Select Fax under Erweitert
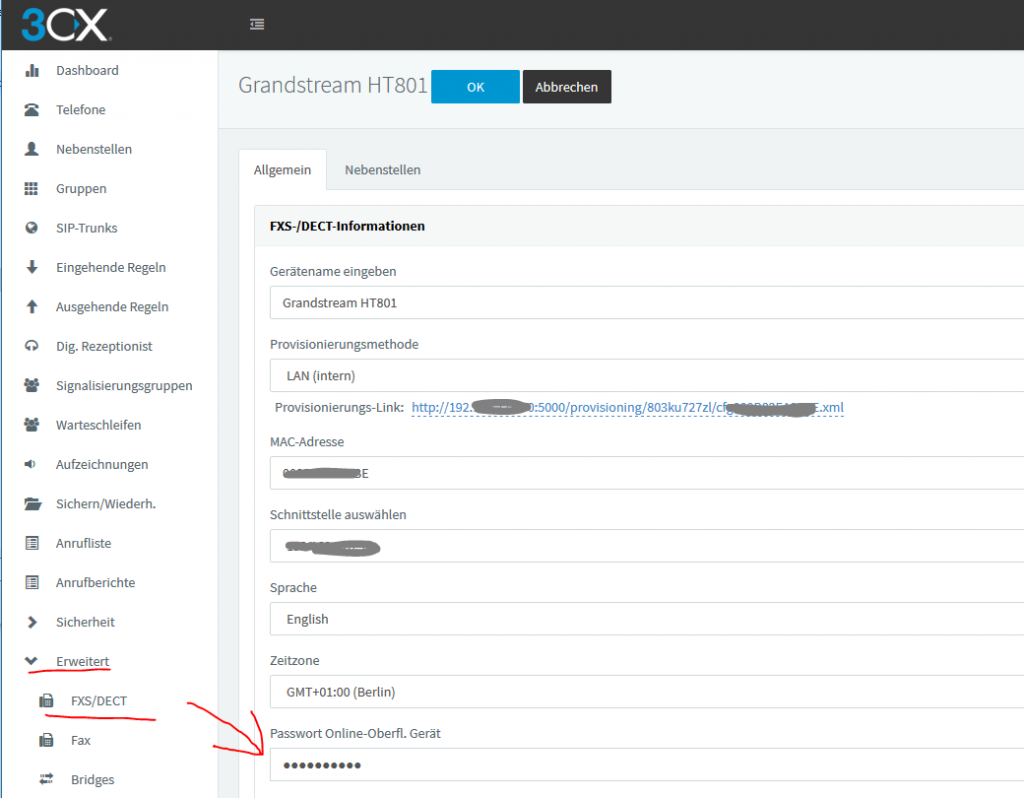 [81, 740]
